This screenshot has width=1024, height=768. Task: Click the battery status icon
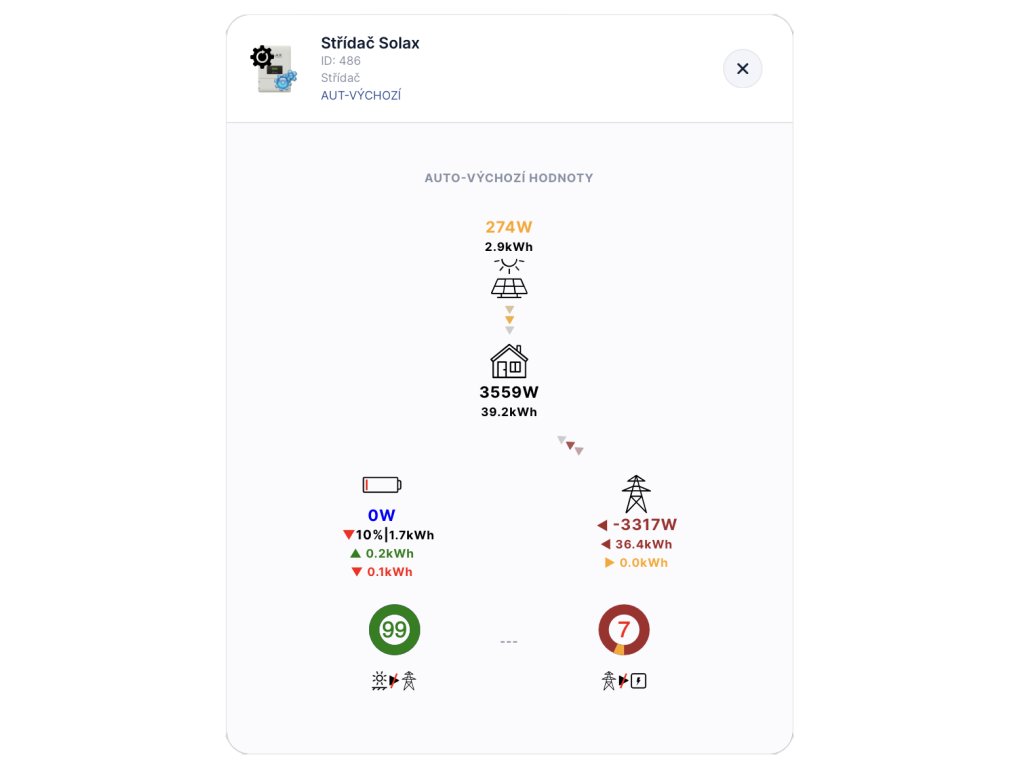[x=381, y=485]
